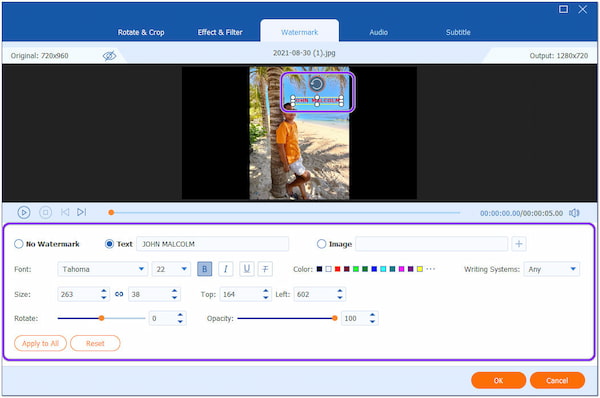Decrease the Top position value
This screenshot has height=398, width=600.
pos(266,297)
